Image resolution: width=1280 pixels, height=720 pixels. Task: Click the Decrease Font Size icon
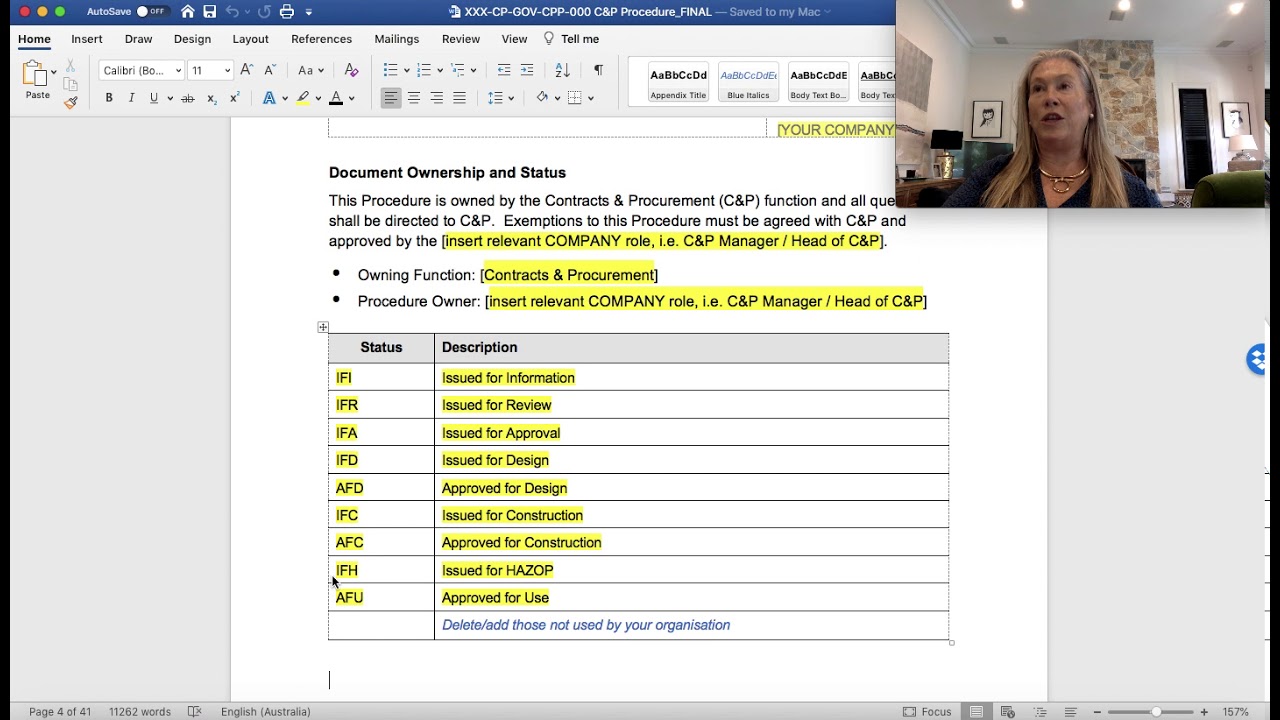click(x=270, y=70)
